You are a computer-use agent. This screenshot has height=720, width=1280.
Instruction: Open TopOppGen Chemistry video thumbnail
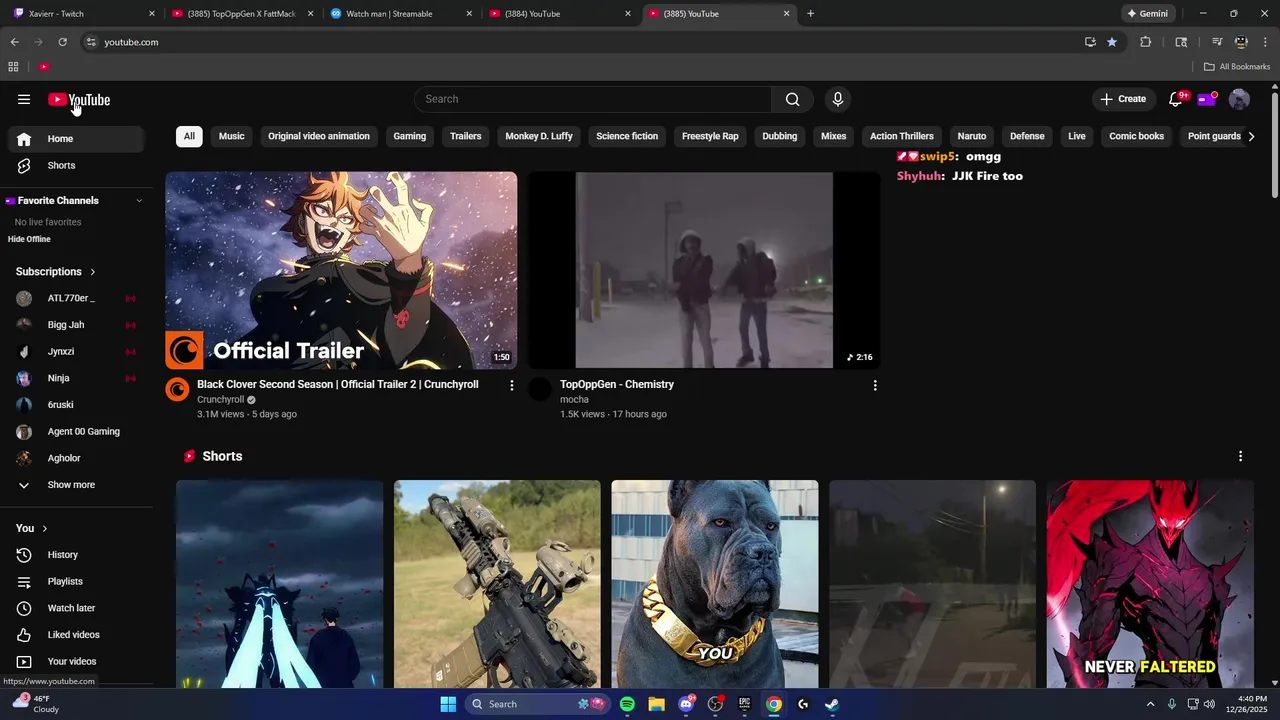pyautogui.click(x=704, y=270)
